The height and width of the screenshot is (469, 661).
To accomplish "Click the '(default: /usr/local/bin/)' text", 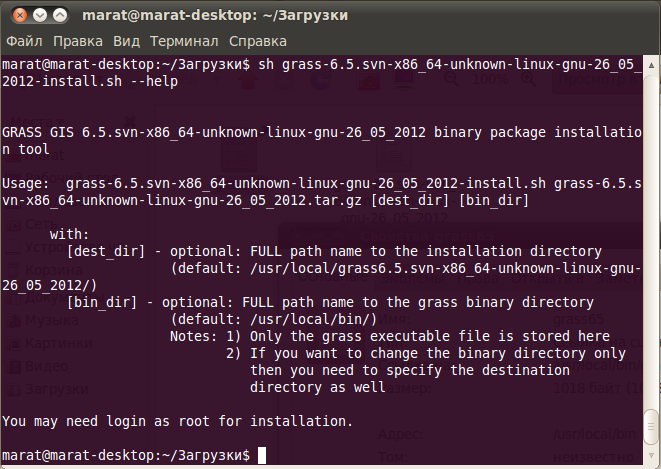I will tap(273, 319).
